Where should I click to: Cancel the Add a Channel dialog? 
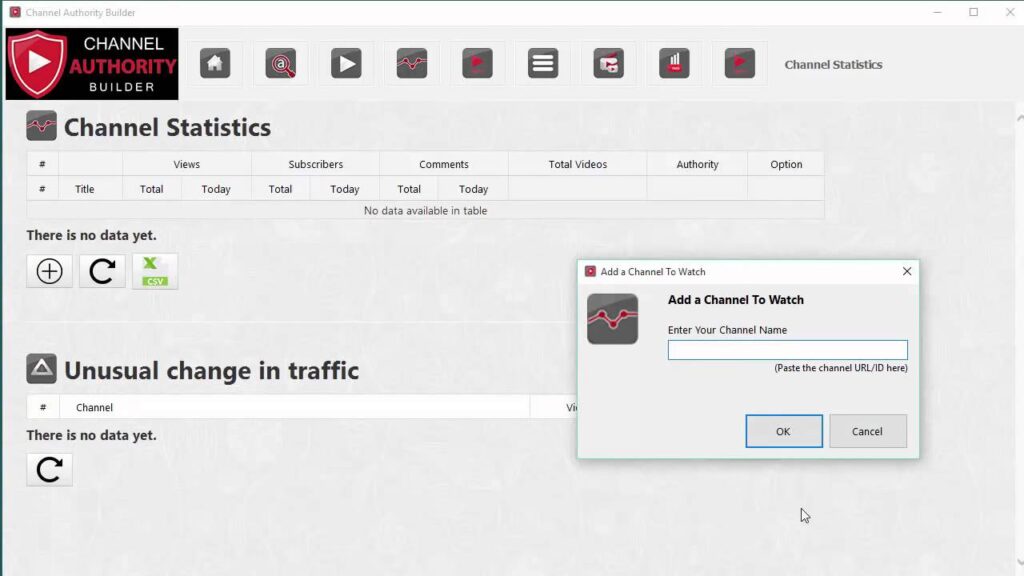click(x=868, y=431)
